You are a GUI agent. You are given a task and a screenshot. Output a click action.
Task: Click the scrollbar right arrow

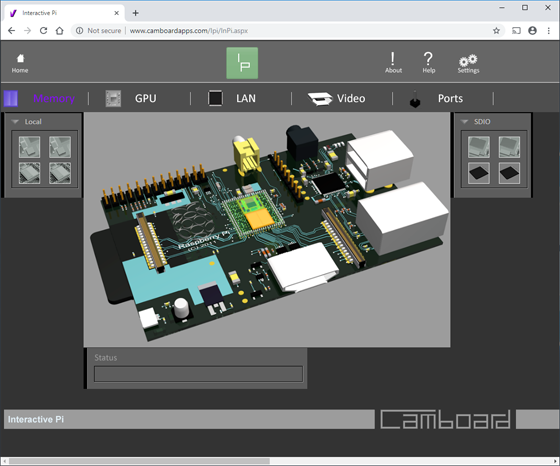556,461
